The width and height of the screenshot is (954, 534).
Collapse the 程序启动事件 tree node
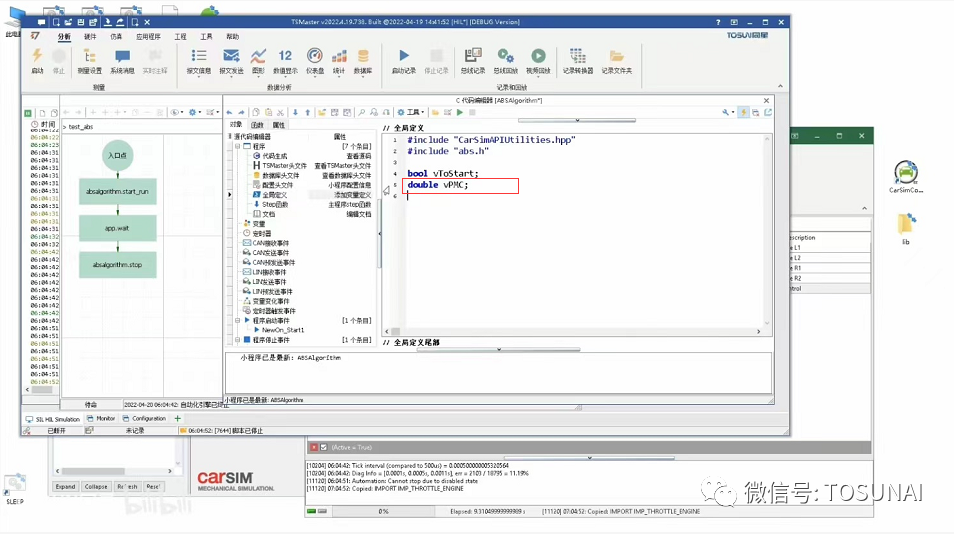point(237,321)
